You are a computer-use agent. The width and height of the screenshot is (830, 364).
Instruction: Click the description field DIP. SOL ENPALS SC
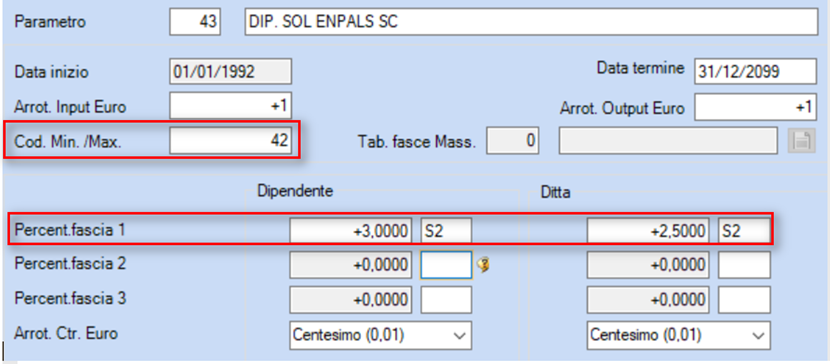tap(531, 22)
